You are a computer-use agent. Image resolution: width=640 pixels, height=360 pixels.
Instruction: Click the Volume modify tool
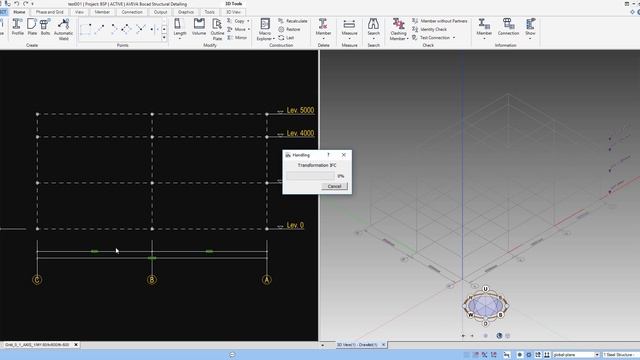click(199, 27)
